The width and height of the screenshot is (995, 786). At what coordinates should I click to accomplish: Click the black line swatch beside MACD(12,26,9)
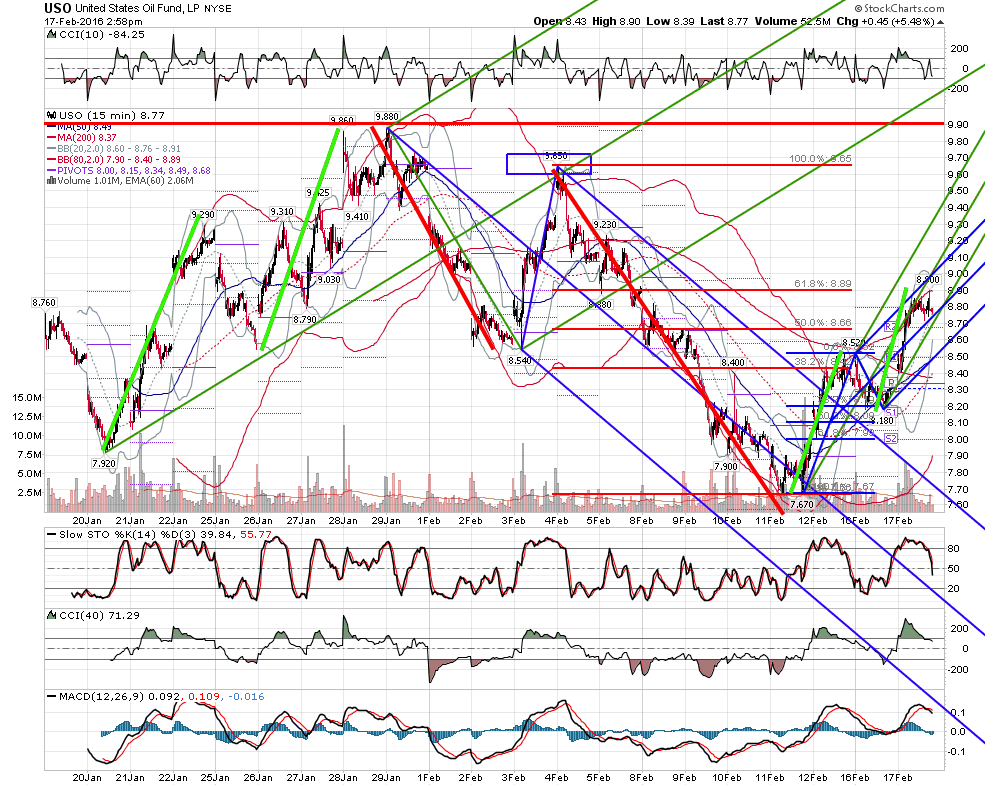(51, 696)
